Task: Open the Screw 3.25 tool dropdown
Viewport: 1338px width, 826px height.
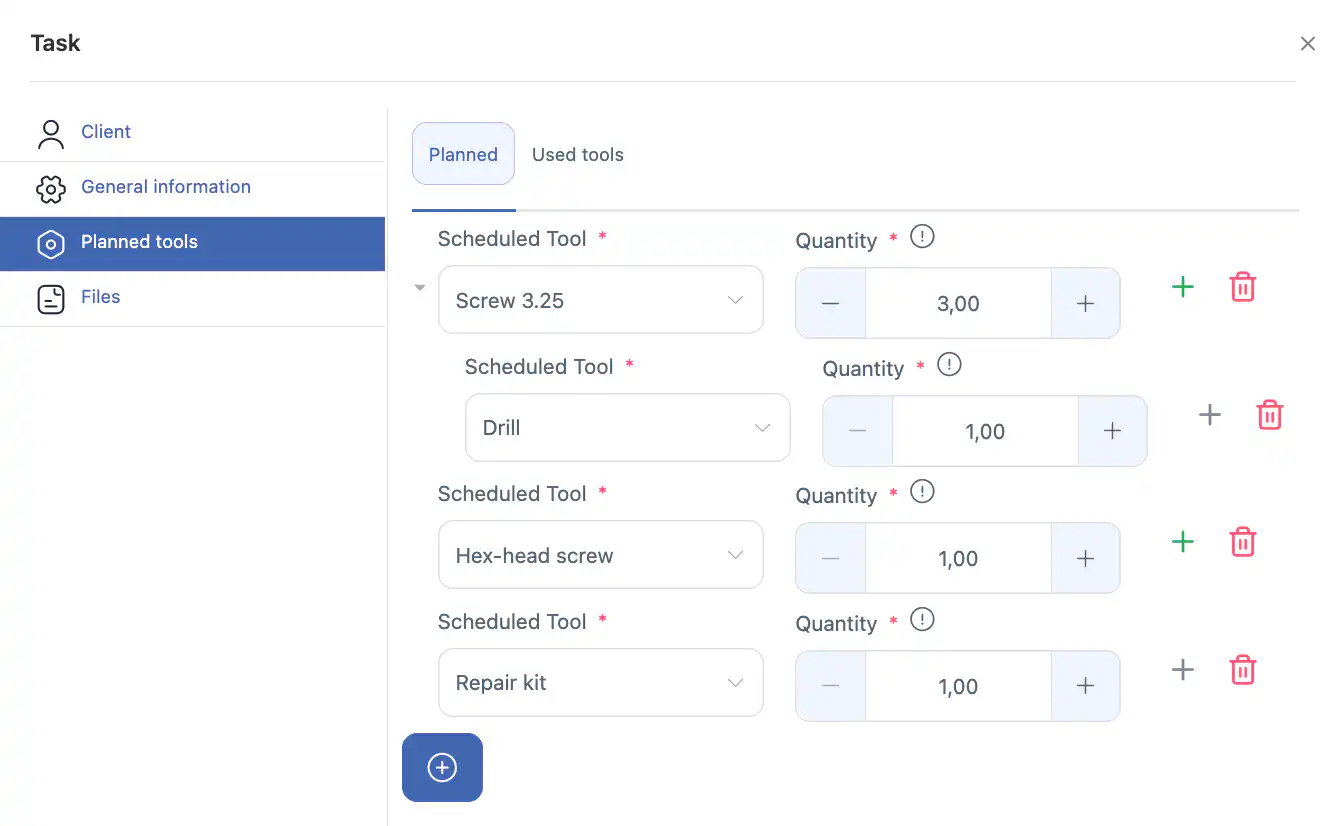Action: point(600,300)
